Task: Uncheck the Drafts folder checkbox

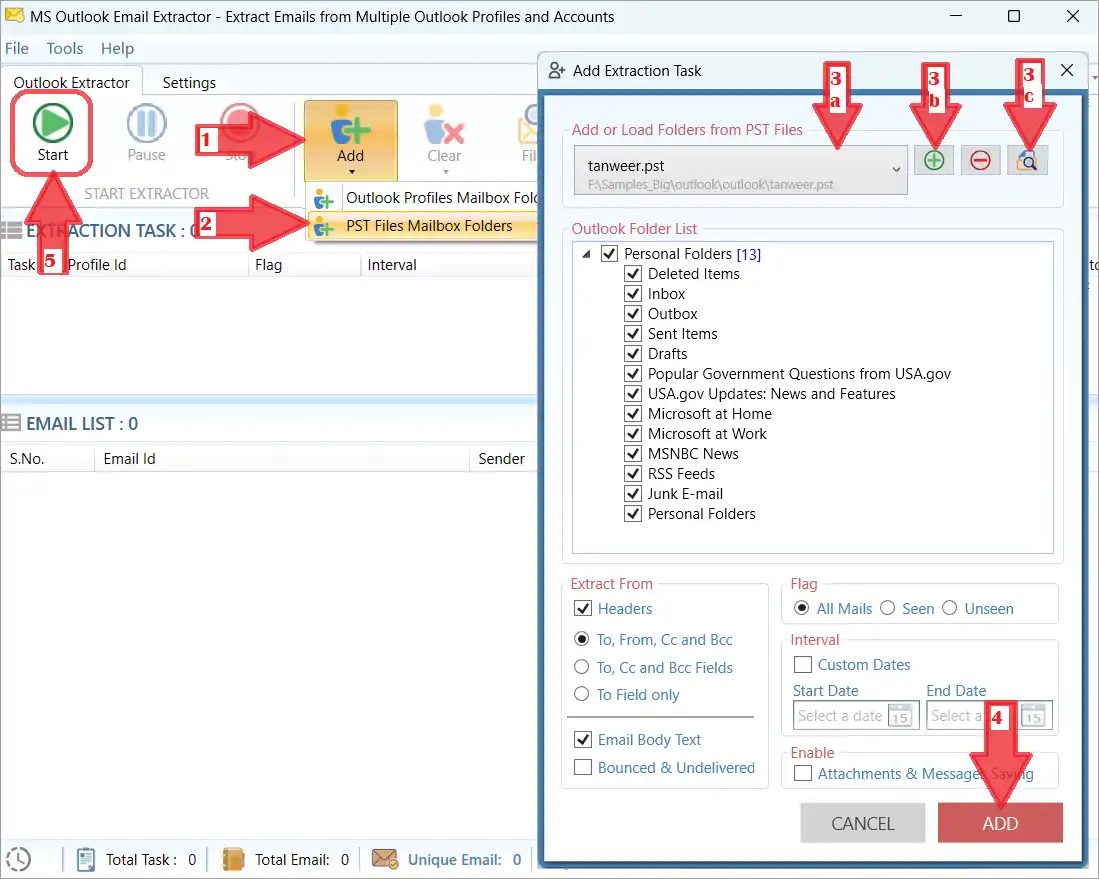Action: point(633,353)
